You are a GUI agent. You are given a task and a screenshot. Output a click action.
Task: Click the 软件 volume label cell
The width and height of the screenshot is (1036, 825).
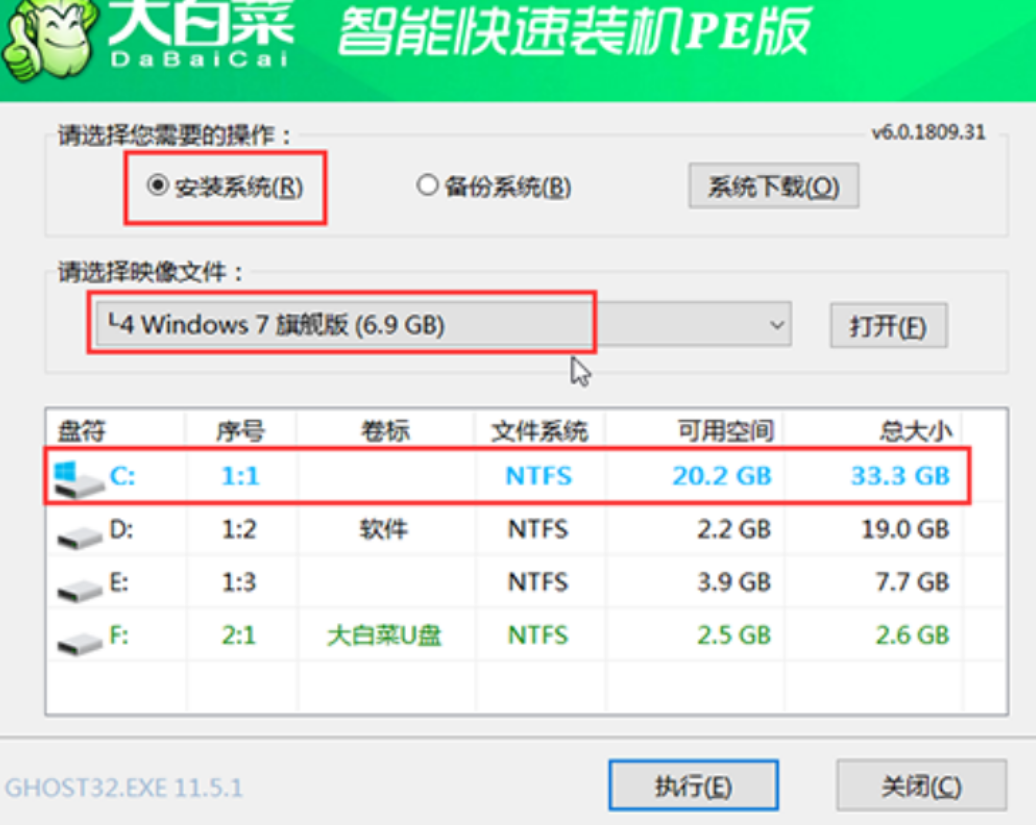click(384, 529)
